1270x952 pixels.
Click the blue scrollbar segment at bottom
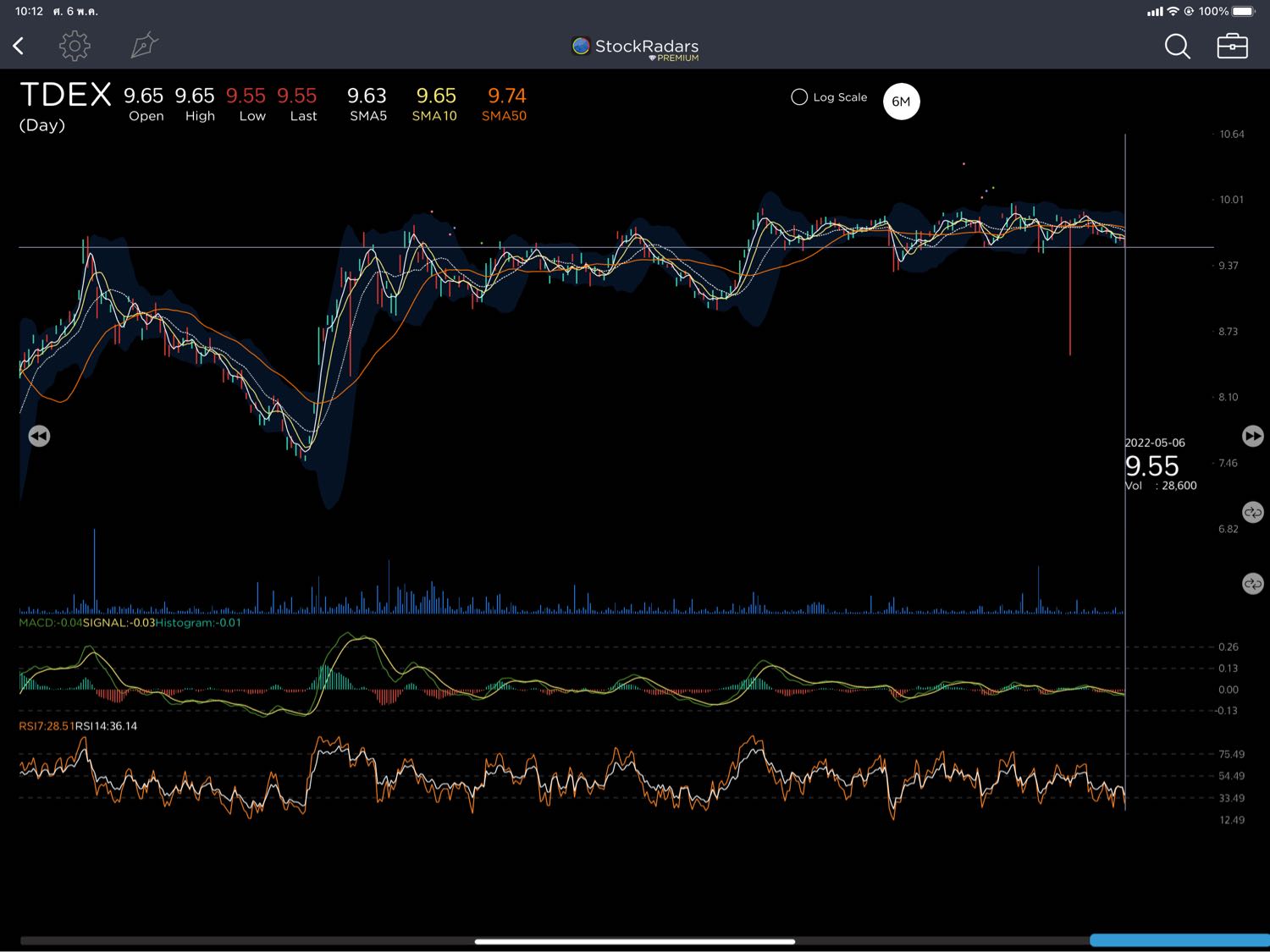click(x=1179, y=940)
